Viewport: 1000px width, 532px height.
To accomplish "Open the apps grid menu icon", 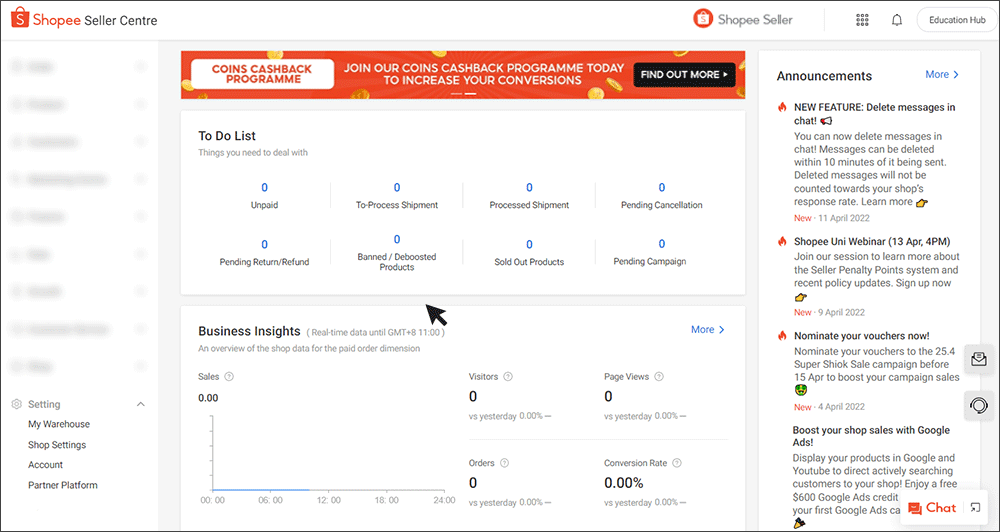I will click(x=862, y=20).
